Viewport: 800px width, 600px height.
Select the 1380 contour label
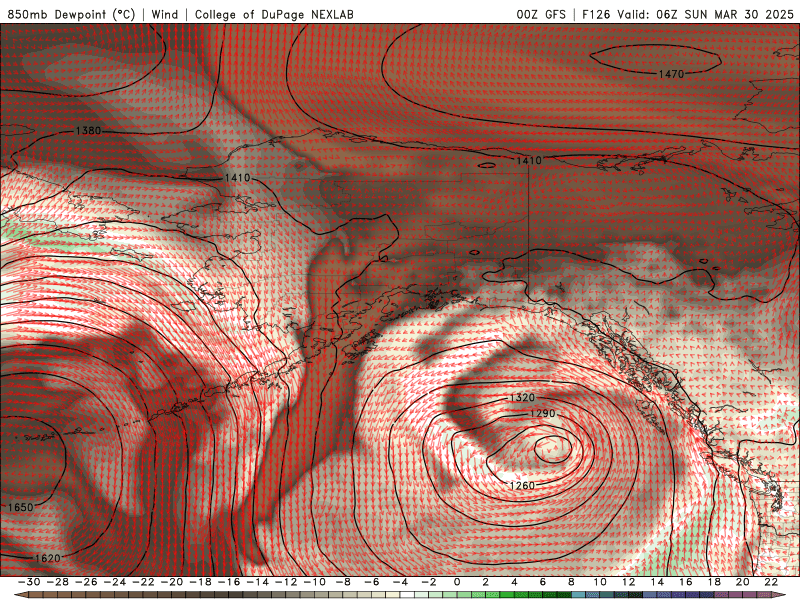pos(88,131)
